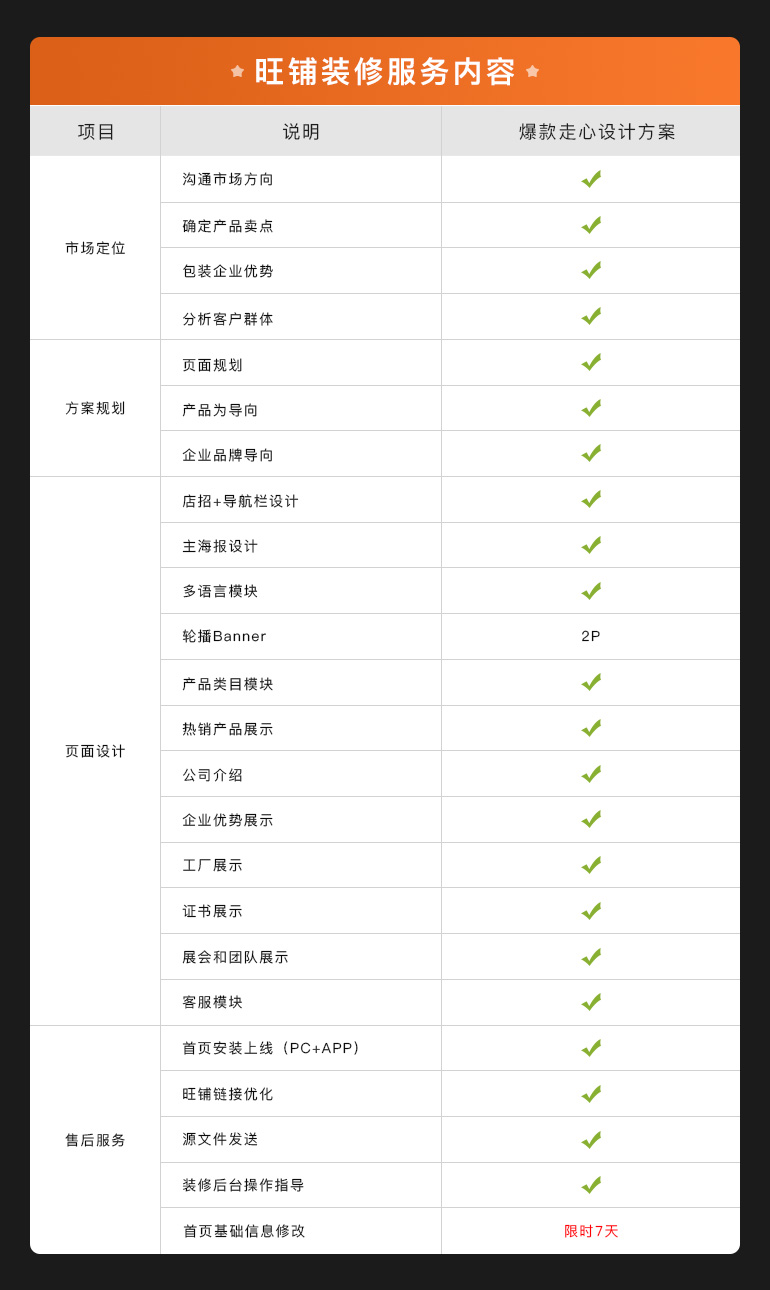Click the 说明 column header

coord(301,132)
